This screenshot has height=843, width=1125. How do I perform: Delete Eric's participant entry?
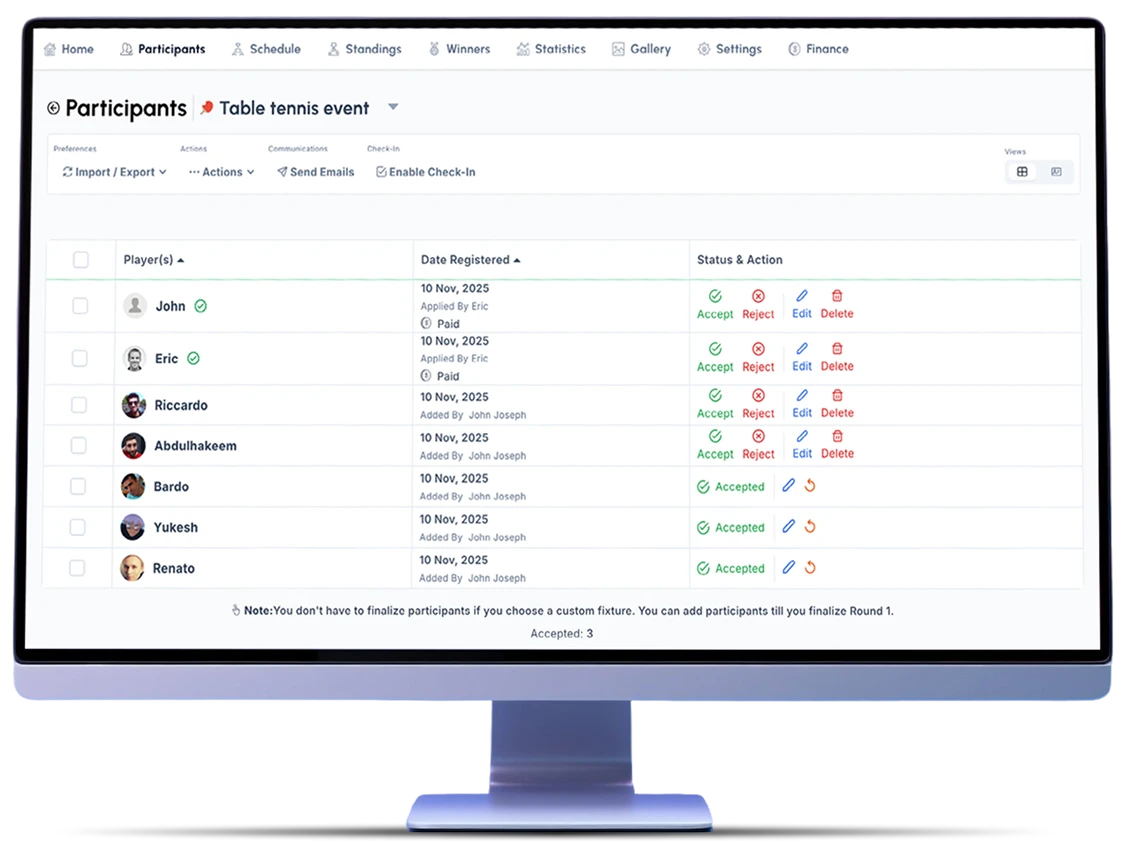pos(837,357)
